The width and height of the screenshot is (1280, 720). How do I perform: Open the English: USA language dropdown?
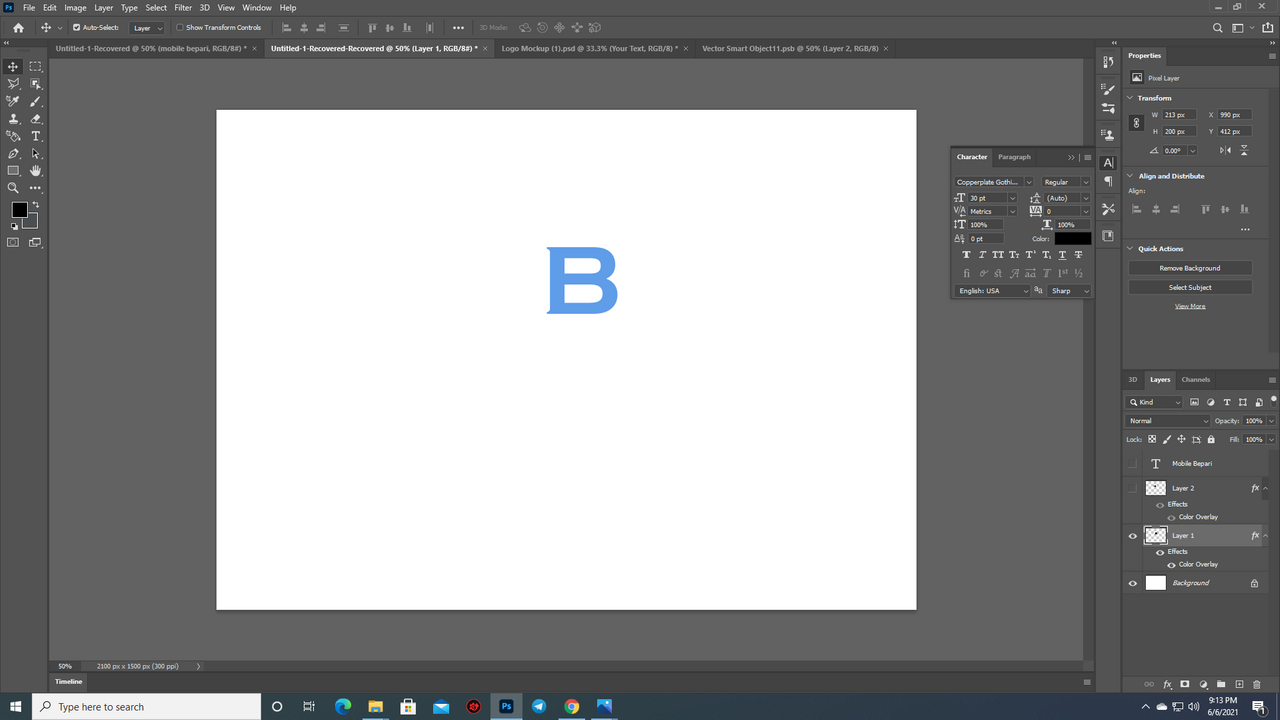click(x=992, y=291)
